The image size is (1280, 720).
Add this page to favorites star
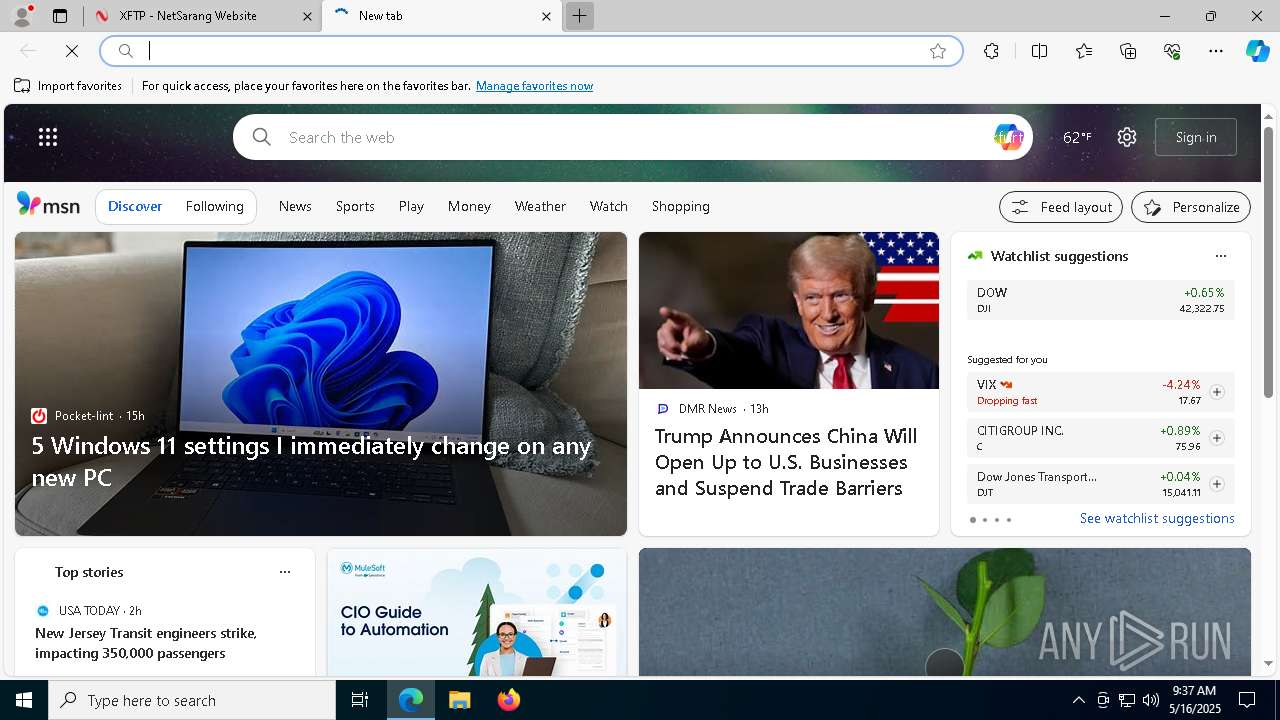(x=937, y=51)
